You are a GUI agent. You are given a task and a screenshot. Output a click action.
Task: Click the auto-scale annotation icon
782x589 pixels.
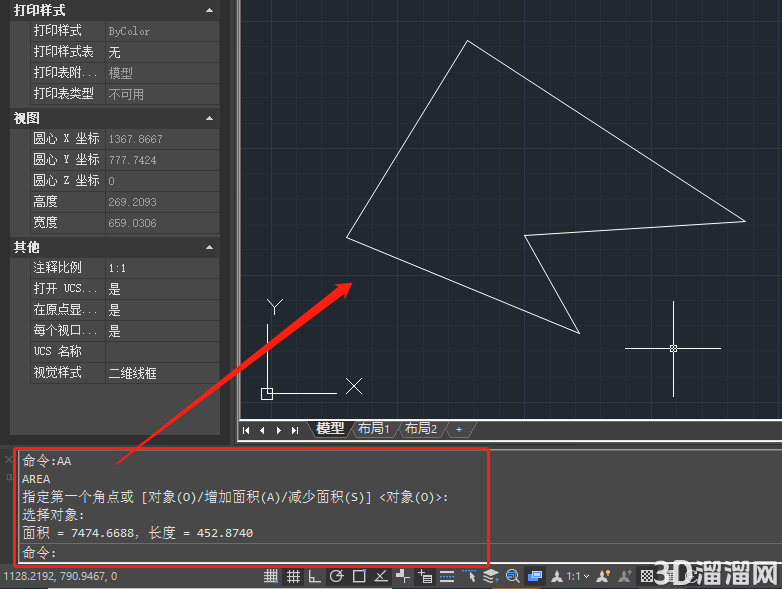(625, 577)
